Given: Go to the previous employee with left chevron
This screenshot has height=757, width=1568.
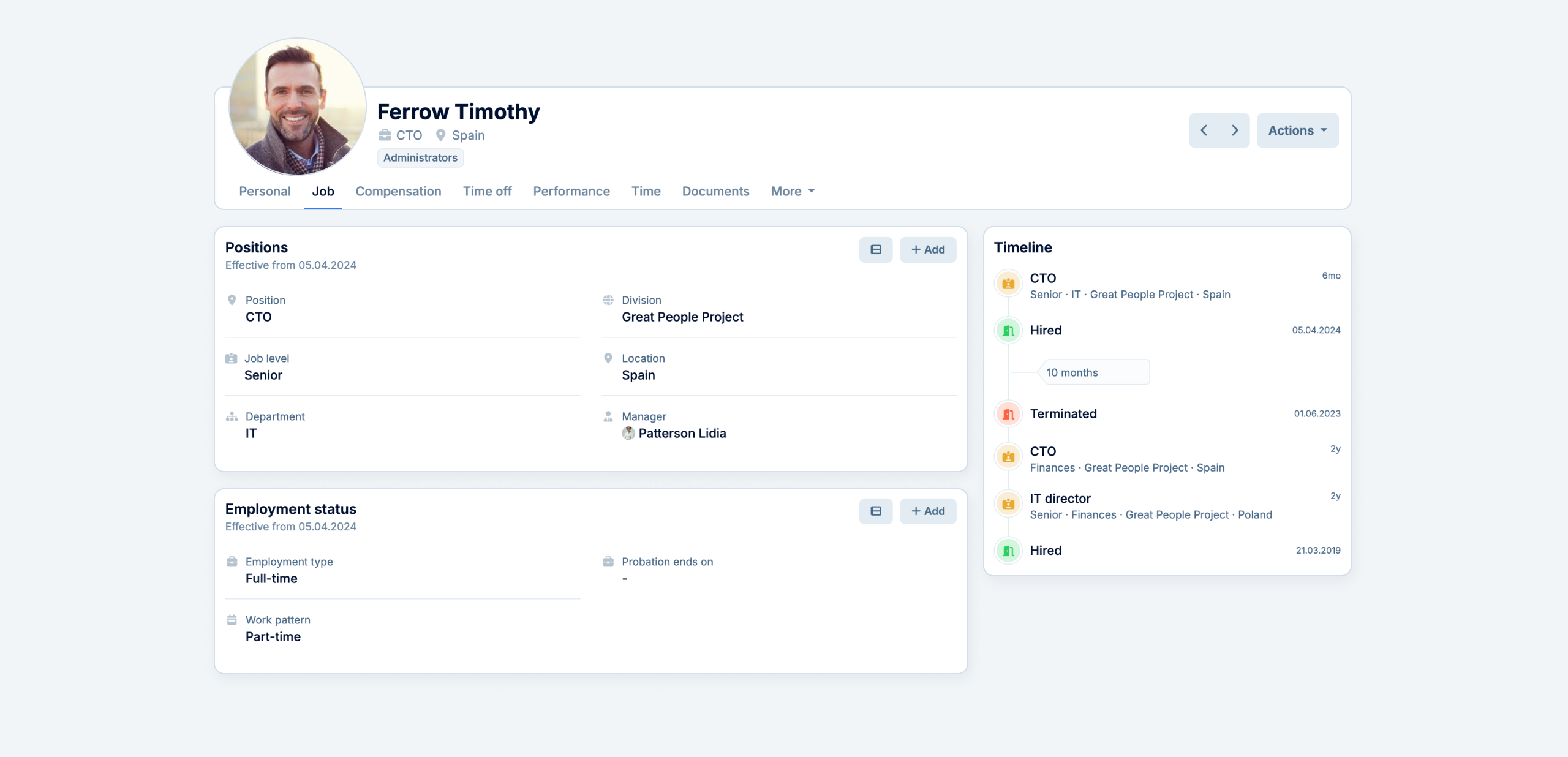Looking at the screenshot, I should (1204, 130).
